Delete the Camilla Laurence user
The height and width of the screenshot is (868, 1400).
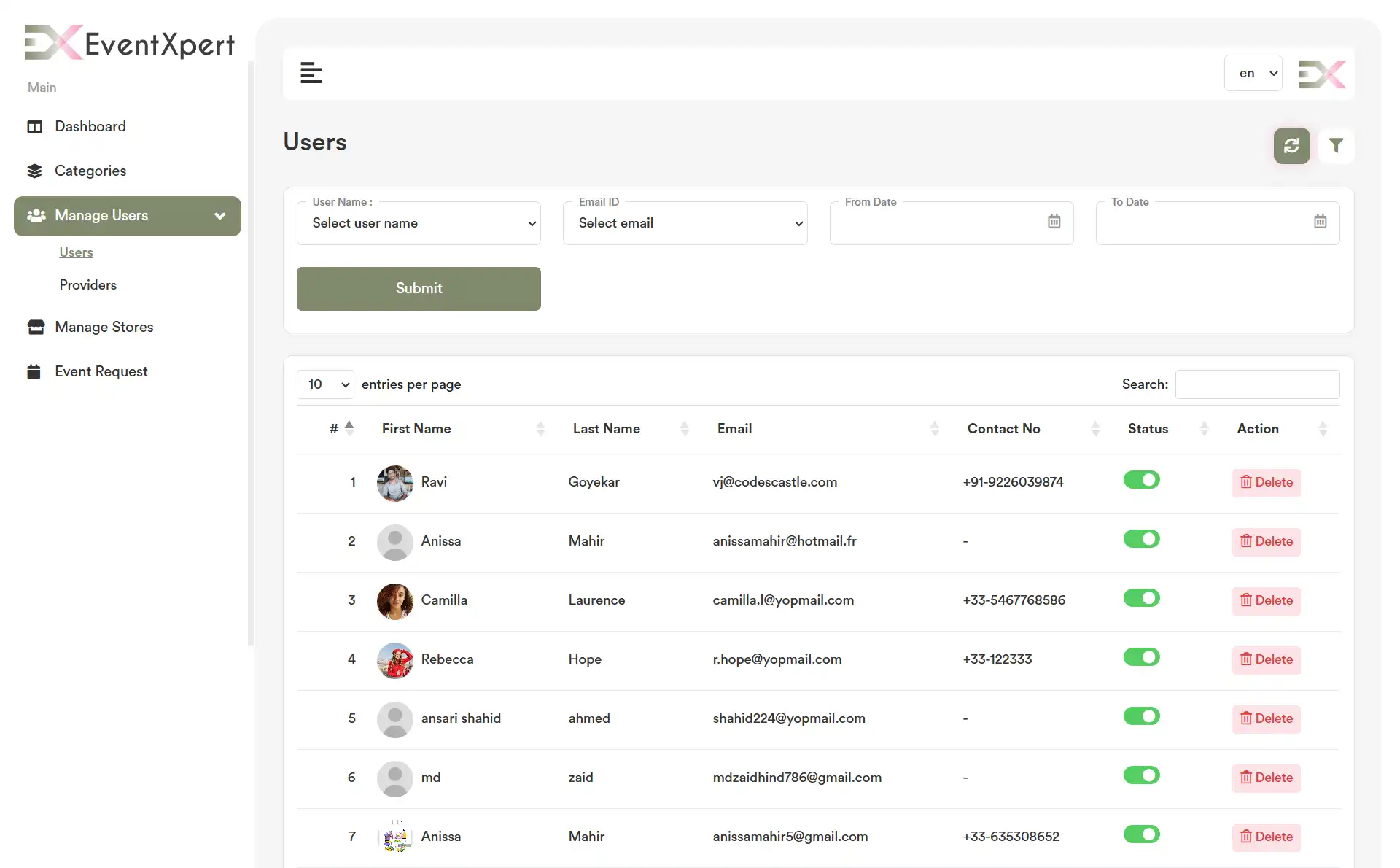[x=1266, y=600]
